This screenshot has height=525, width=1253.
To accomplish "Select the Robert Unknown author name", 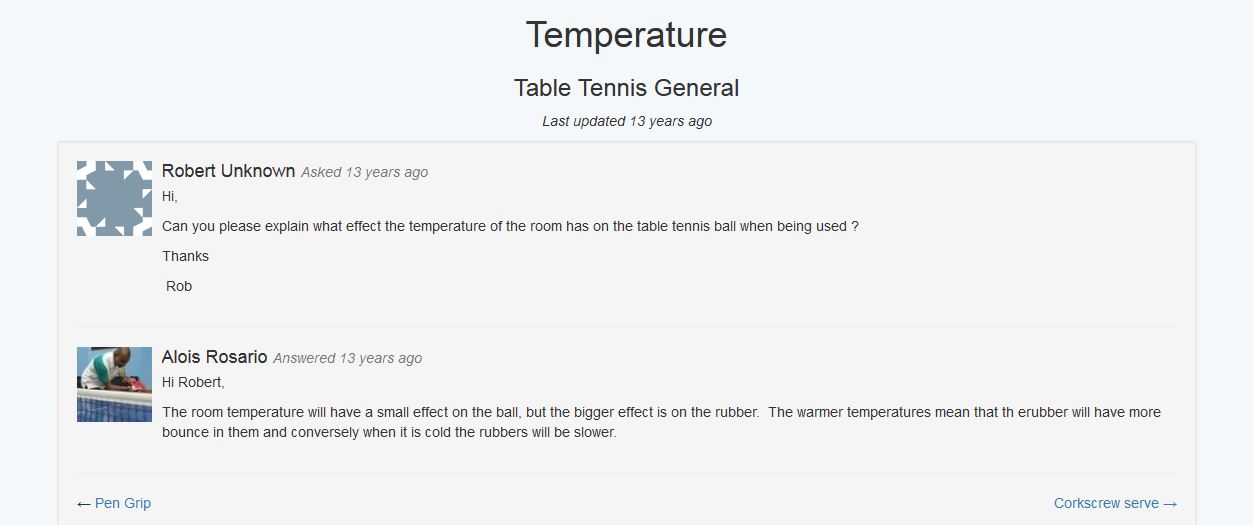I will click(x=228, y=171).
